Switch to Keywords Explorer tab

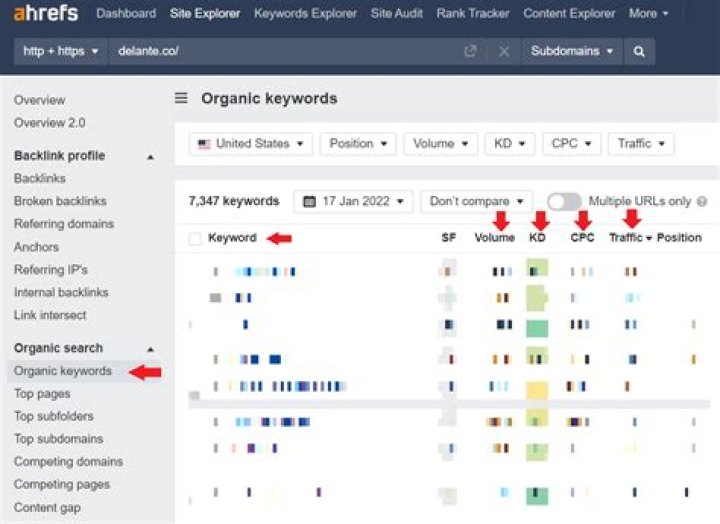click(305, 14)
